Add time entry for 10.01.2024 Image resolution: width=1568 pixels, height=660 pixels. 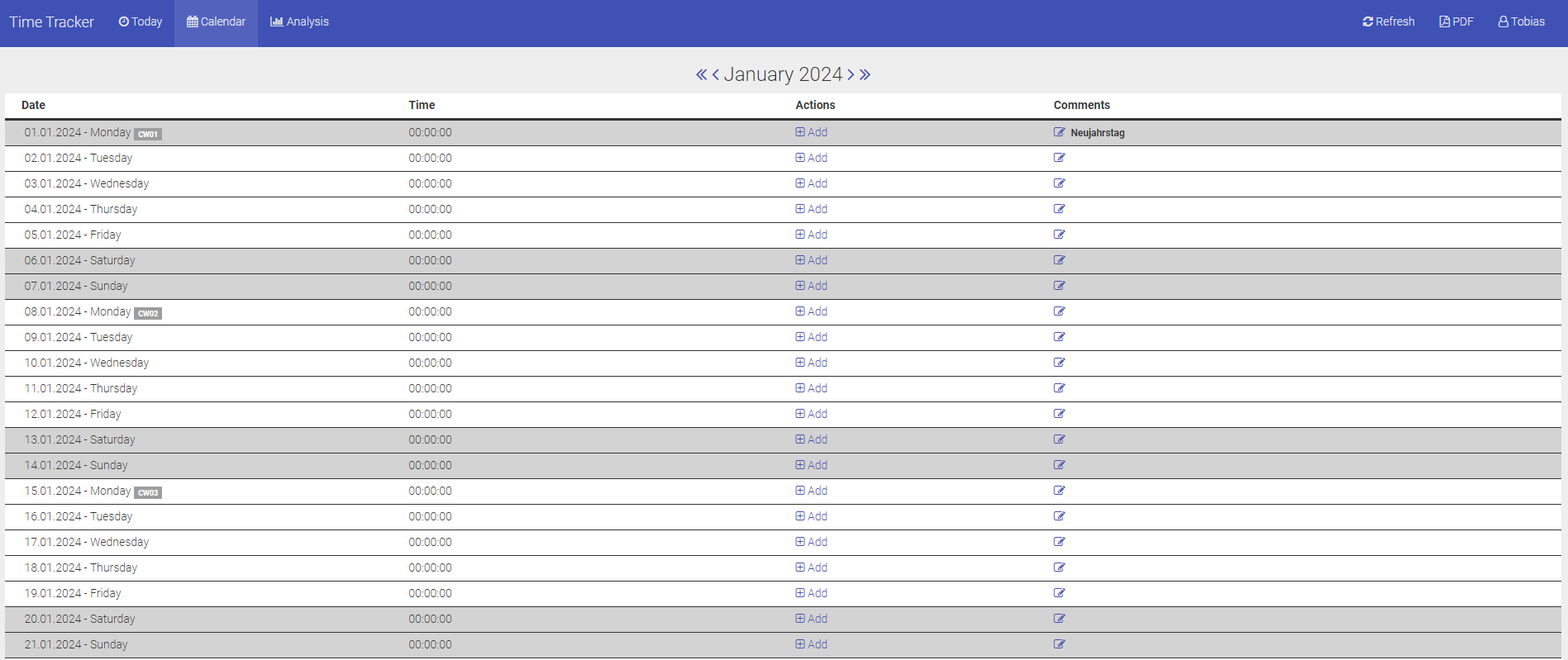click(812, 363)
